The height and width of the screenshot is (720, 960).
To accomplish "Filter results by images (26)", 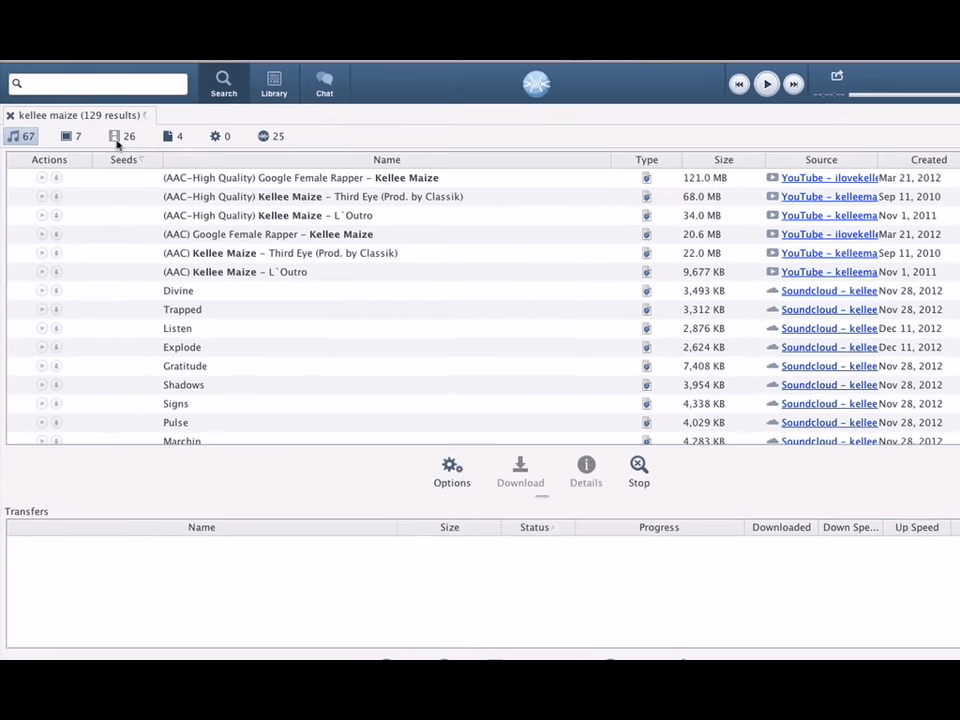I will click(x=122, y=136).
